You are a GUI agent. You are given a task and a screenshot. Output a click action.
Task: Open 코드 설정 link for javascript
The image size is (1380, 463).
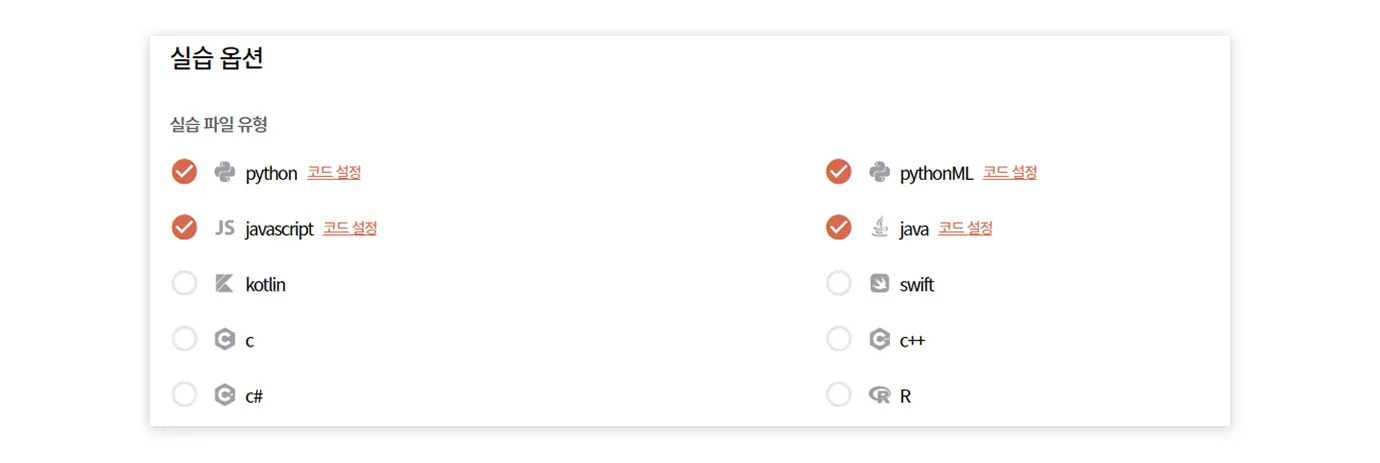(350, 228)
